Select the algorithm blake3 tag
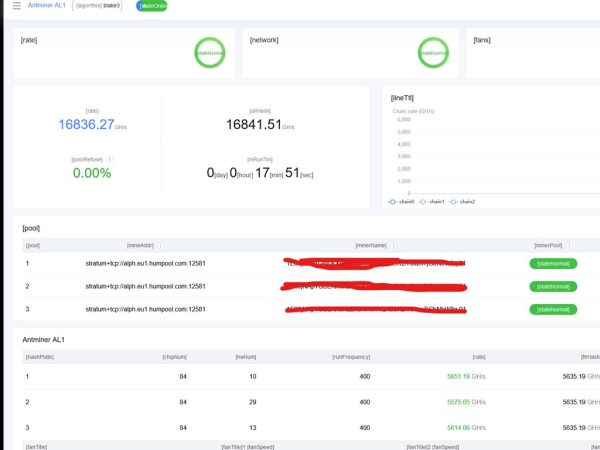 (x=98, y=6)
